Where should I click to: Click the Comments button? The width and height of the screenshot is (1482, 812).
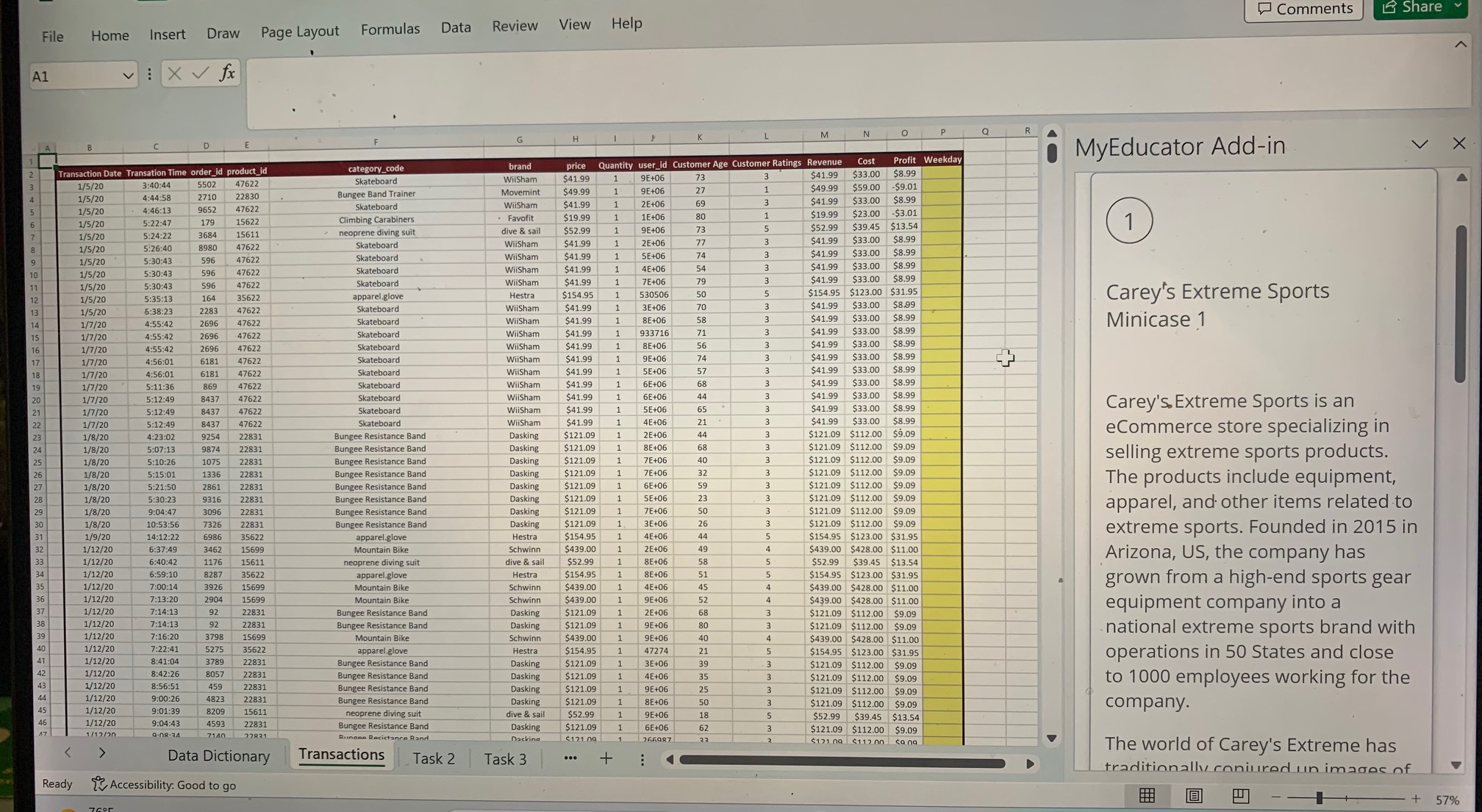point(1303,9)
